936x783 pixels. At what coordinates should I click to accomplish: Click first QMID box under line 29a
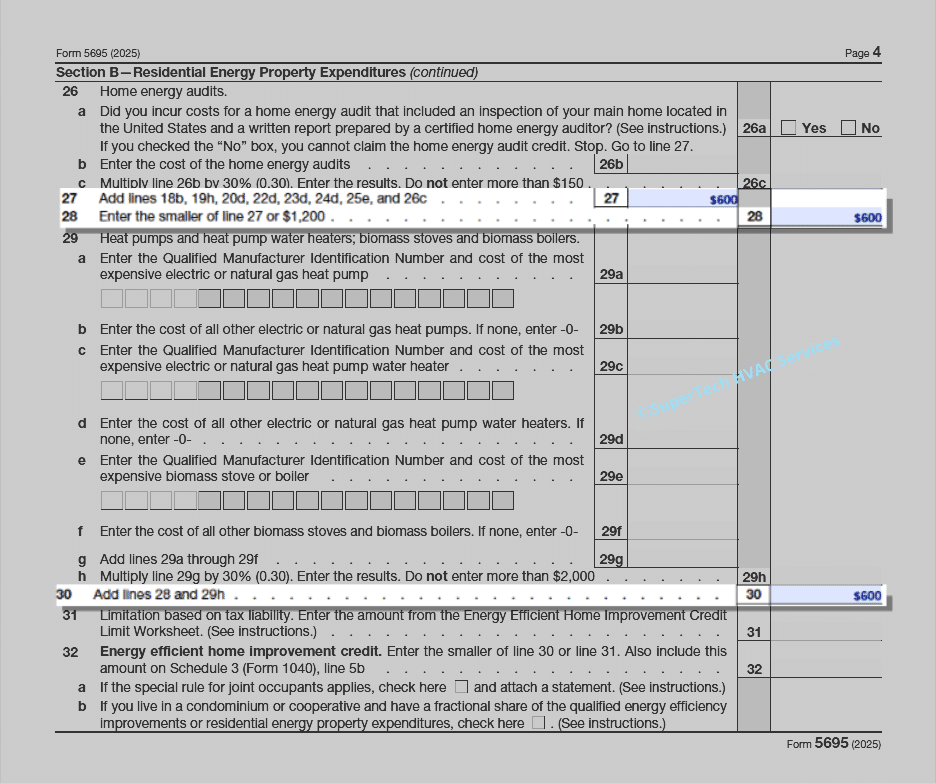coord(112,298)
